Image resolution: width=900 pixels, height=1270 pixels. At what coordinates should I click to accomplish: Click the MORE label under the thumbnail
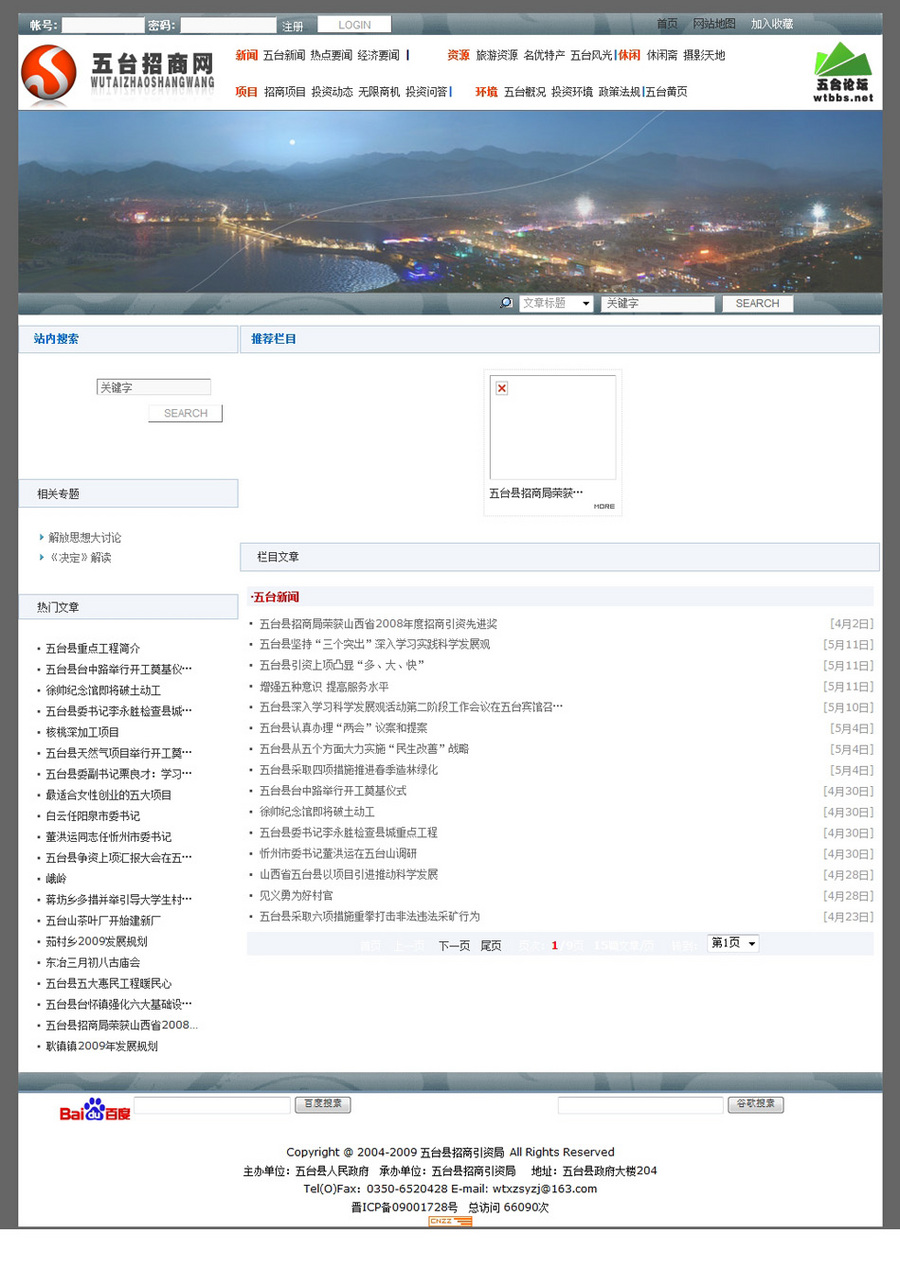(604, 506)
